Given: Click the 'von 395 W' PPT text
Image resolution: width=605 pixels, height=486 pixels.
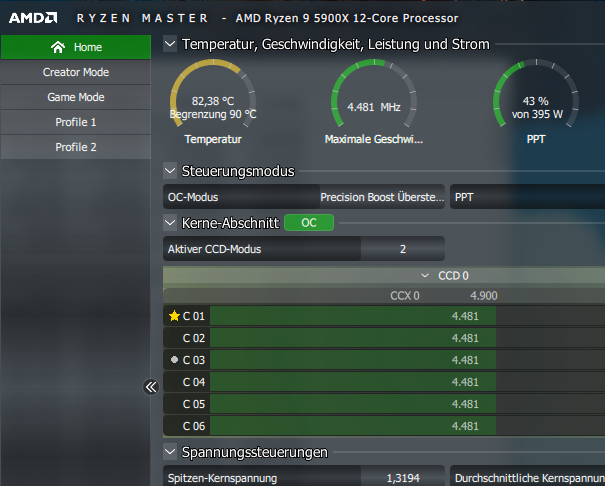Looking at the screenshot, I should (537, 114).
